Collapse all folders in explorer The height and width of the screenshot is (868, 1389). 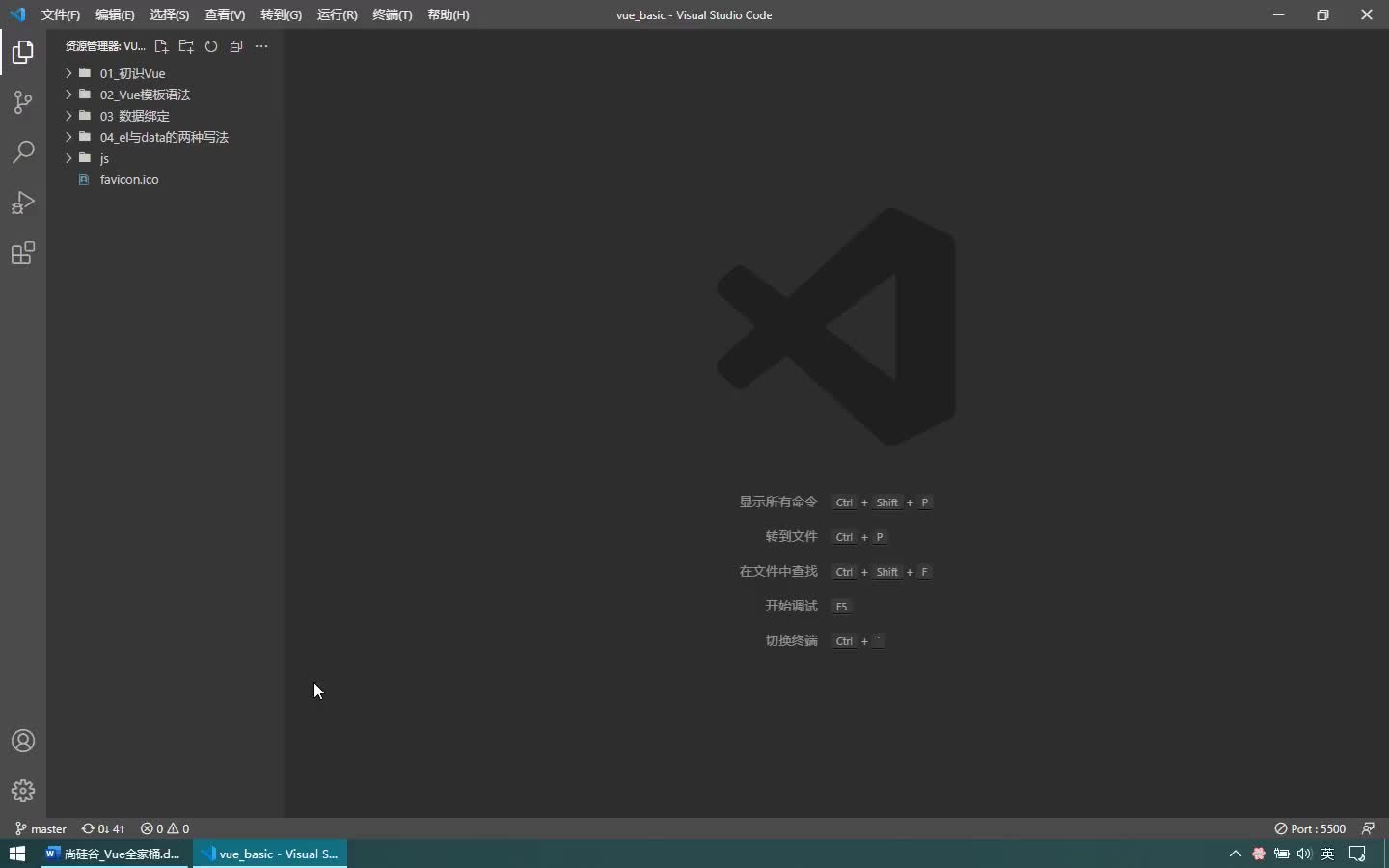pyautogui.click(x=236, y=46)
